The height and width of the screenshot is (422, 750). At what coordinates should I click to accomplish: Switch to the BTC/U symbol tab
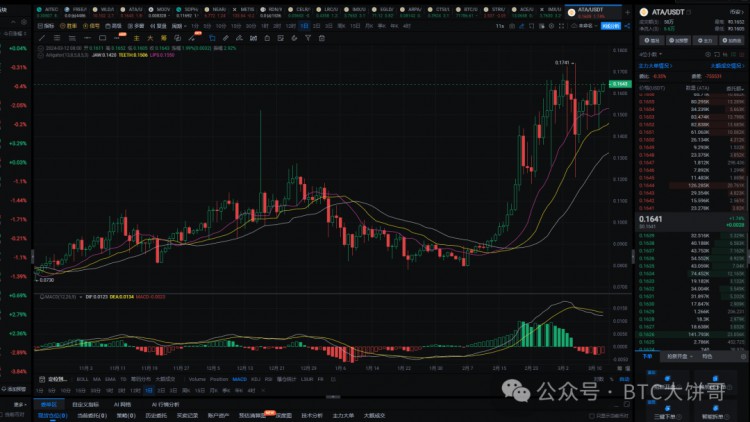467,12
